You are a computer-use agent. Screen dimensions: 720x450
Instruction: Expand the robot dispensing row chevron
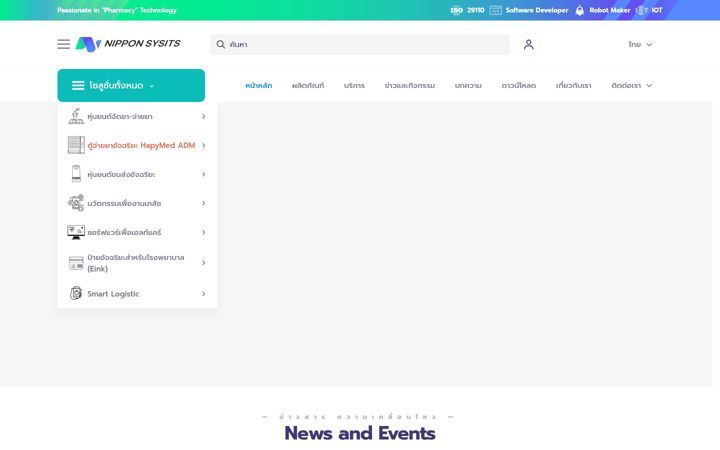203,116
